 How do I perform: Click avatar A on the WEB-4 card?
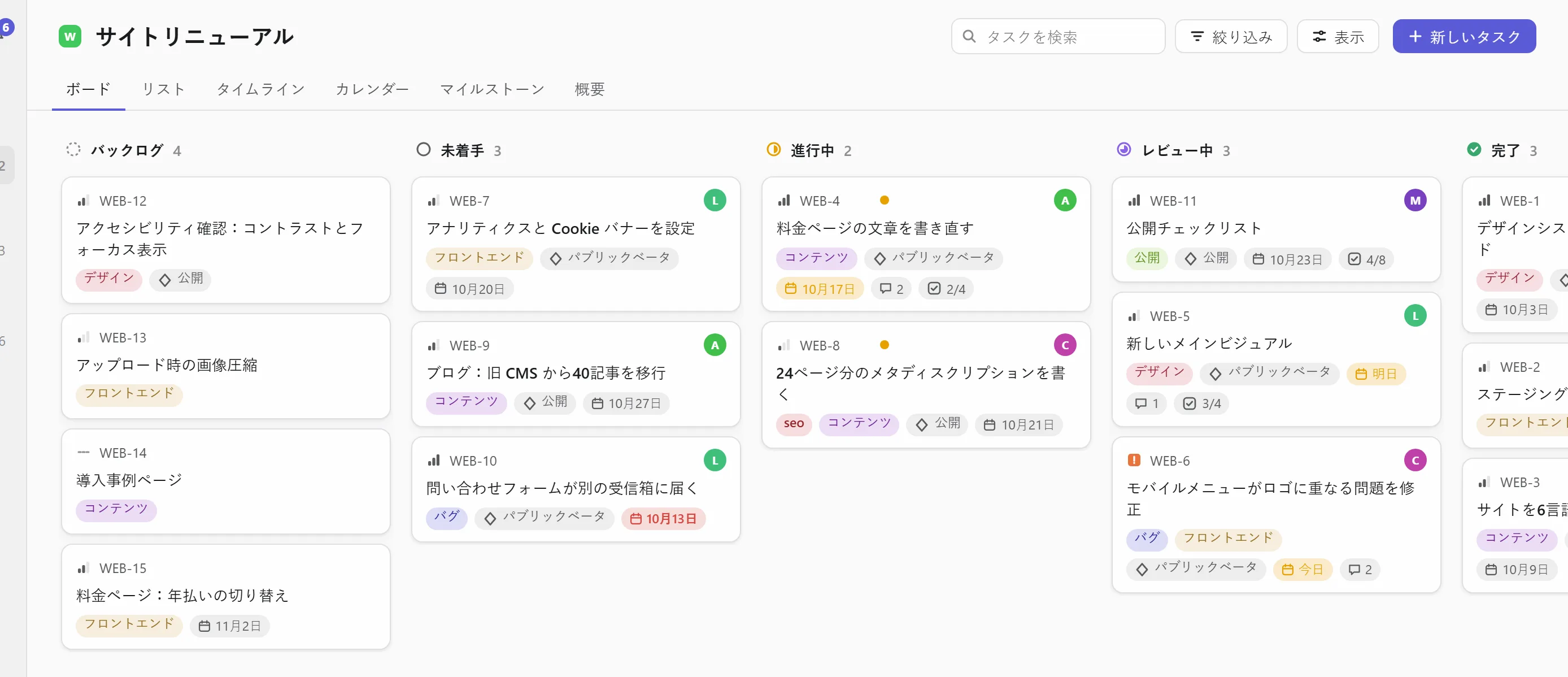point(1065,200)
